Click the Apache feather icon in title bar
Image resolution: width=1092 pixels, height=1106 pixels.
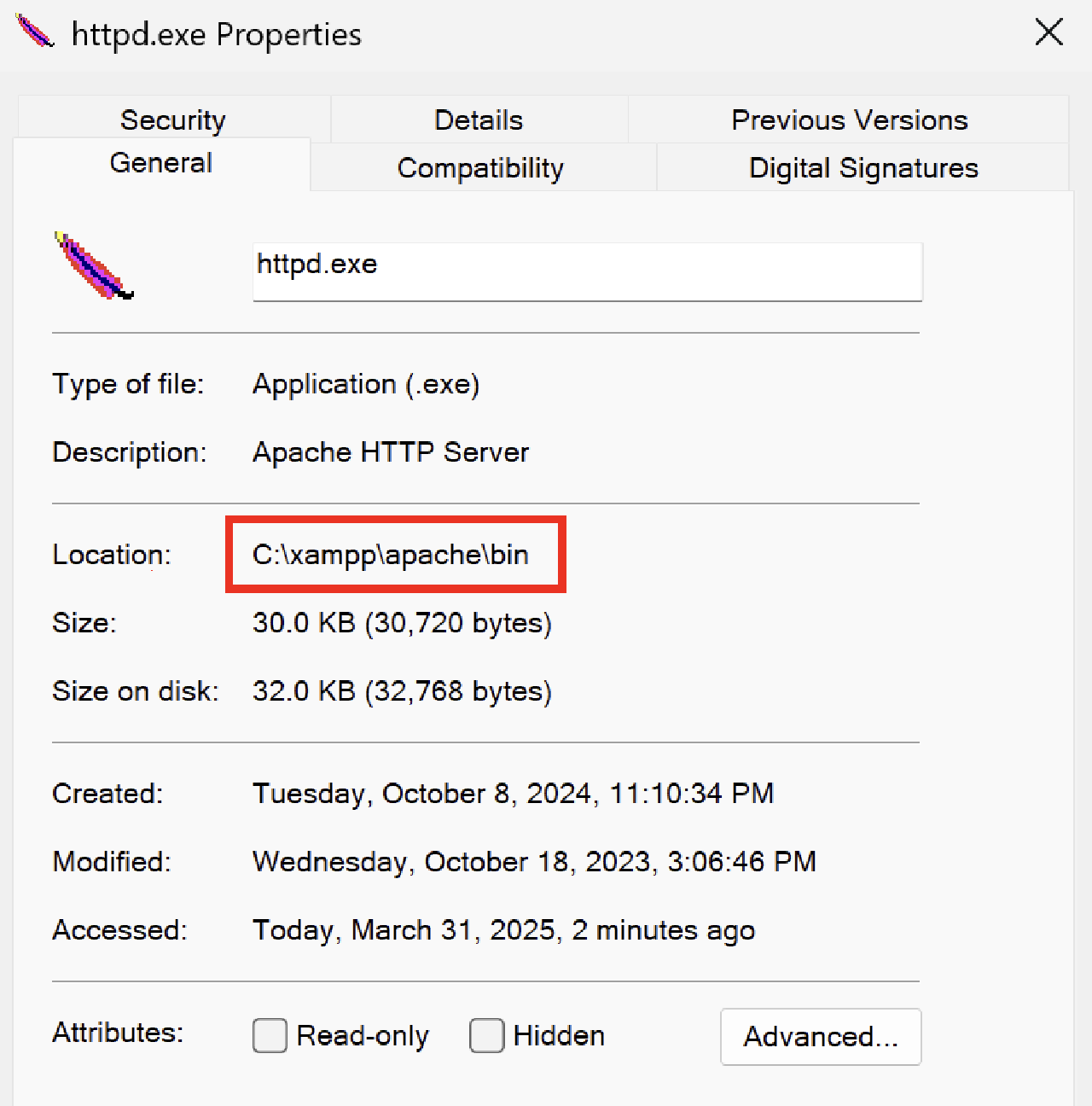tap(35, 32)
